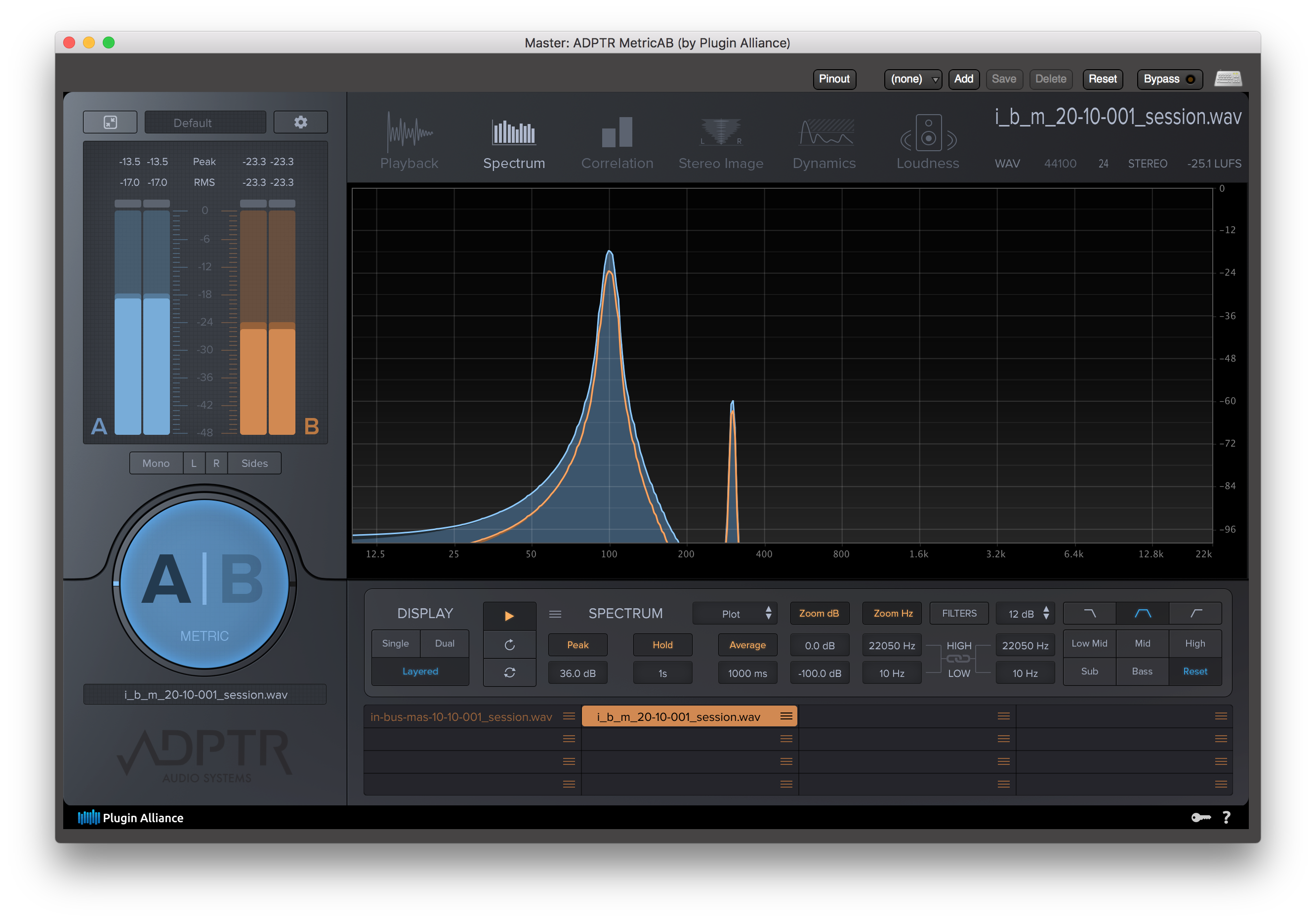This screenshot has width=1316, height=922.
Task: Toggle the Hold spectrum button
Action: click(662, 645)
